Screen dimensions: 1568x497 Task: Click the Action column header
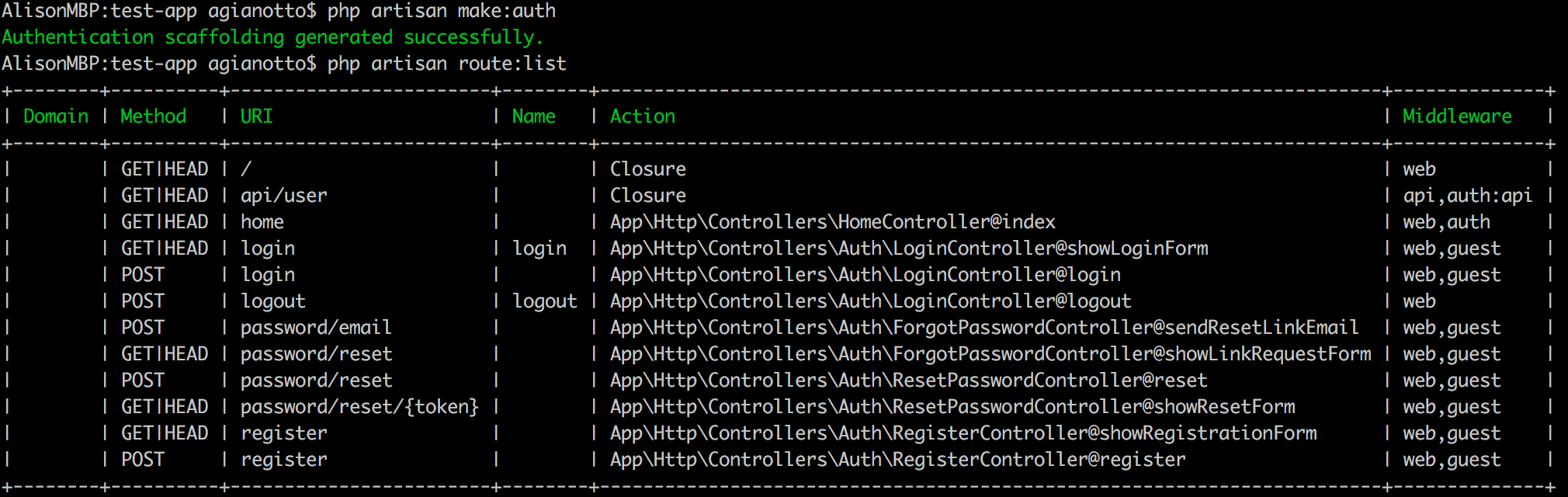[643, 116]
